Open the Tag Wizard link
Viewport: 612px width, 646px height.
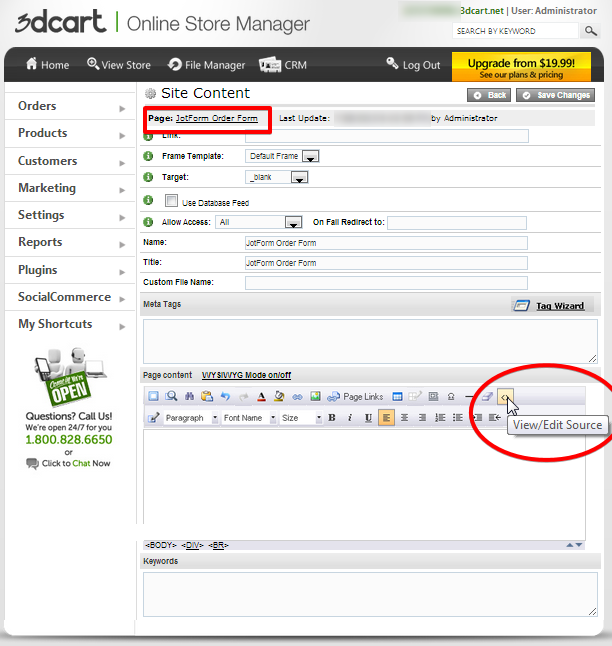click(x=558, y=305)
